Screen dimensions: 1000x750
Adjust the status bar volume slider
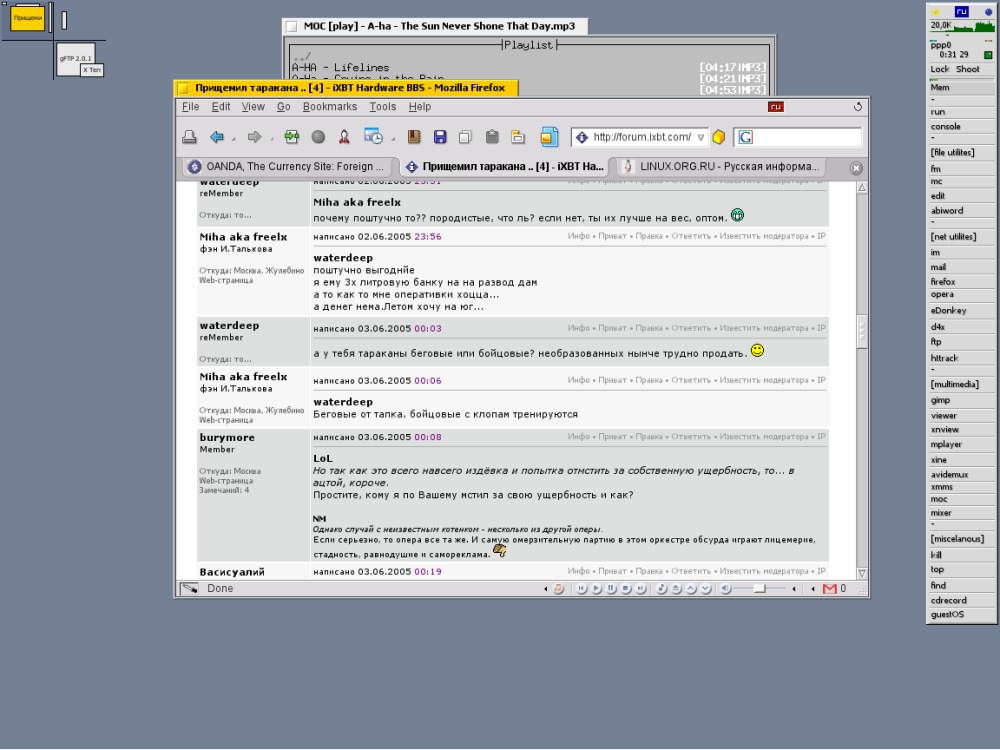click(759, 589)
